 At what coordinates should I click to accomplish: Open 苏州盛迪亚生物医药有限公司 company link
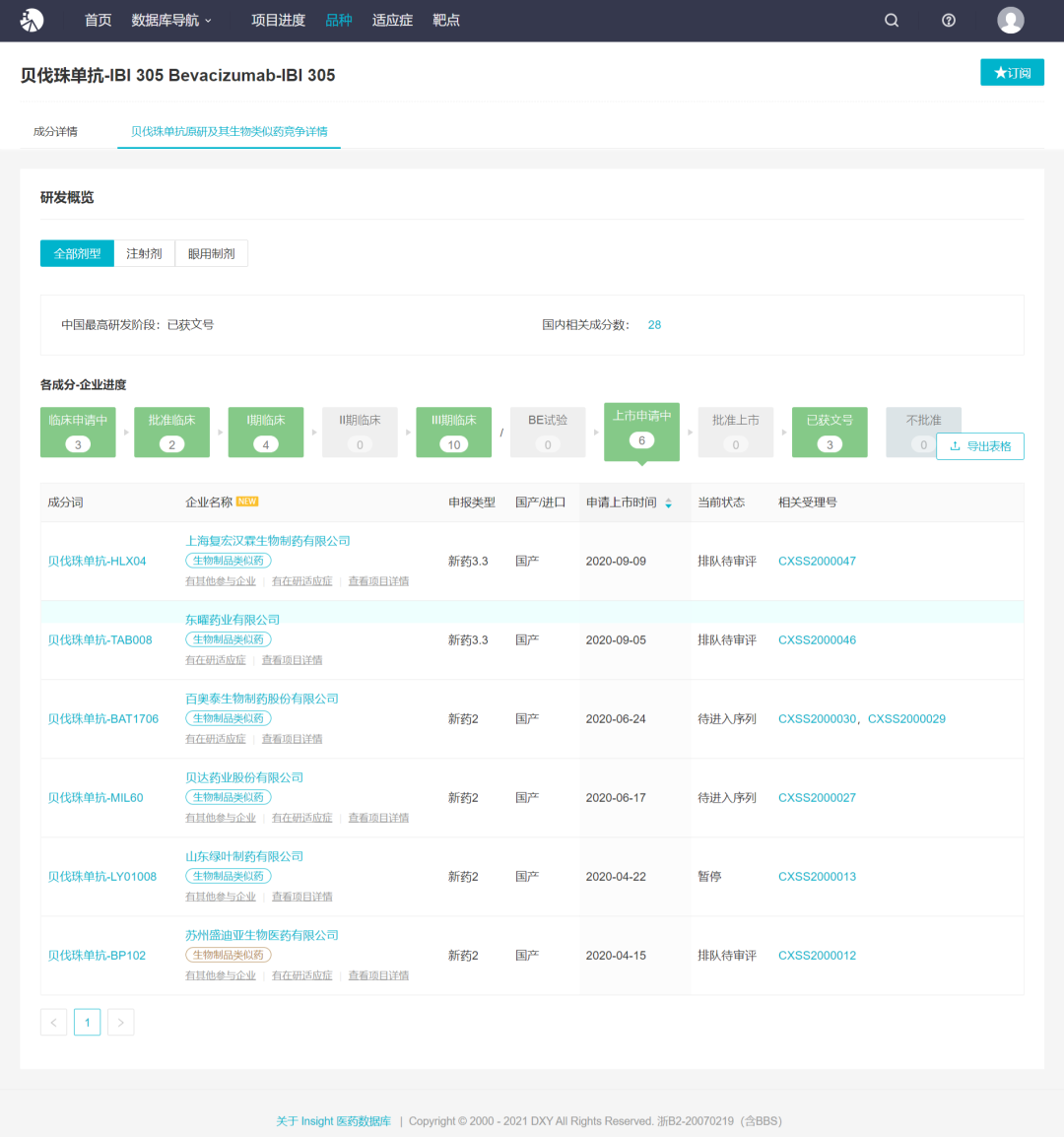[262, 936]
